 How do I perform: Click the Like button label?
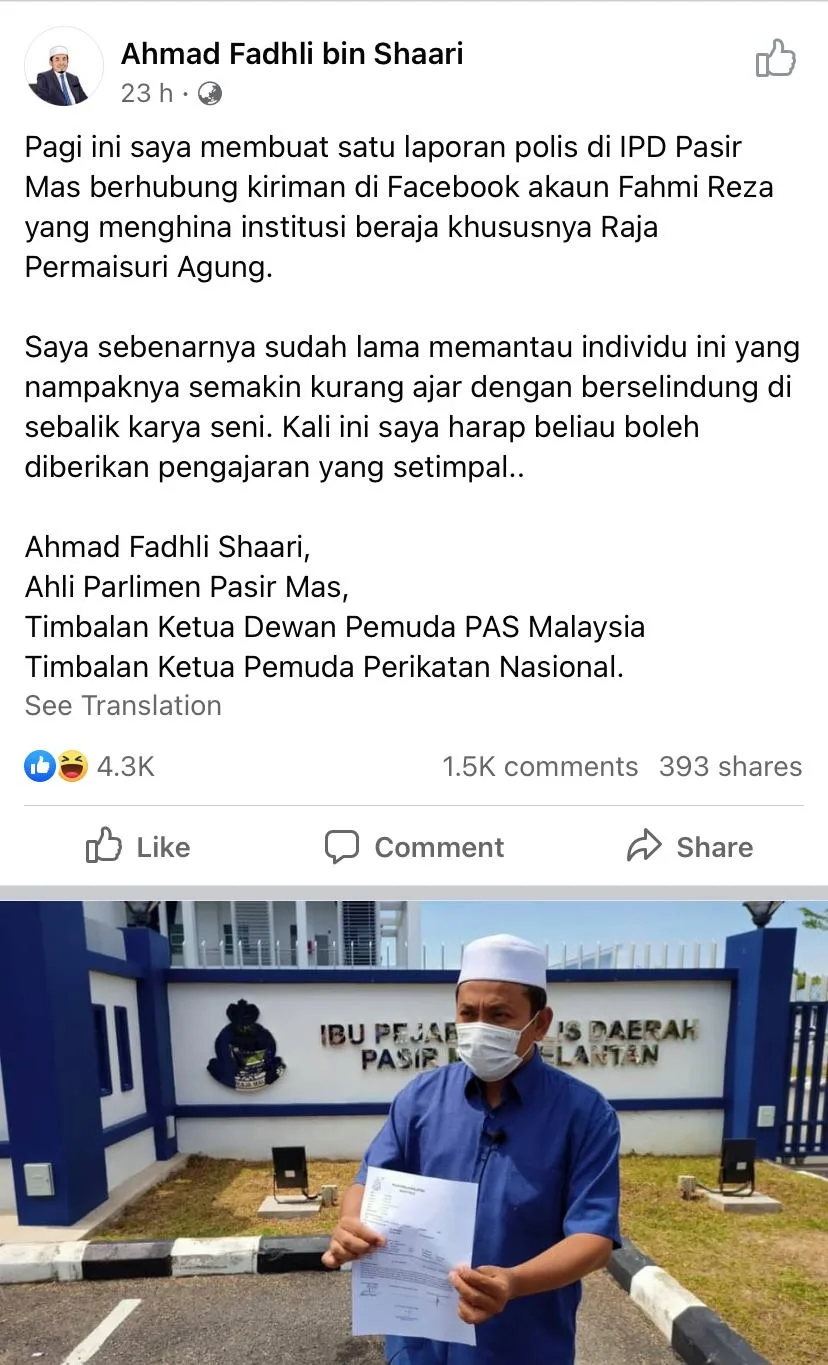point(163,847)
